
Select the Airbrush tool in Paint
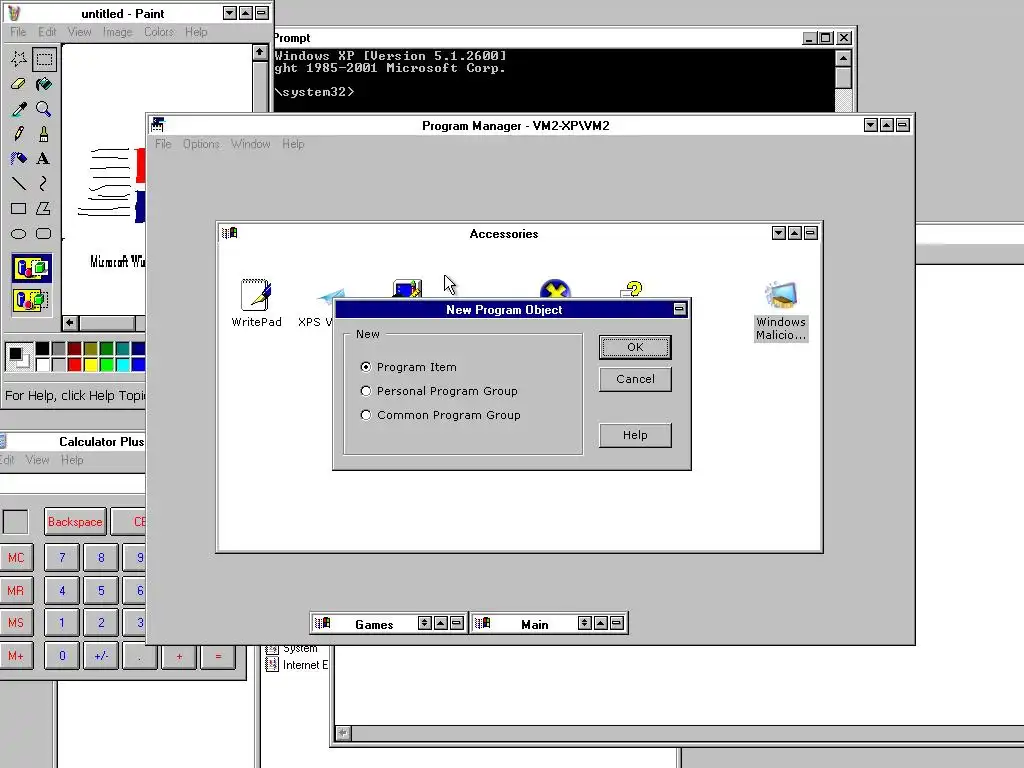(x=18, y=159)
